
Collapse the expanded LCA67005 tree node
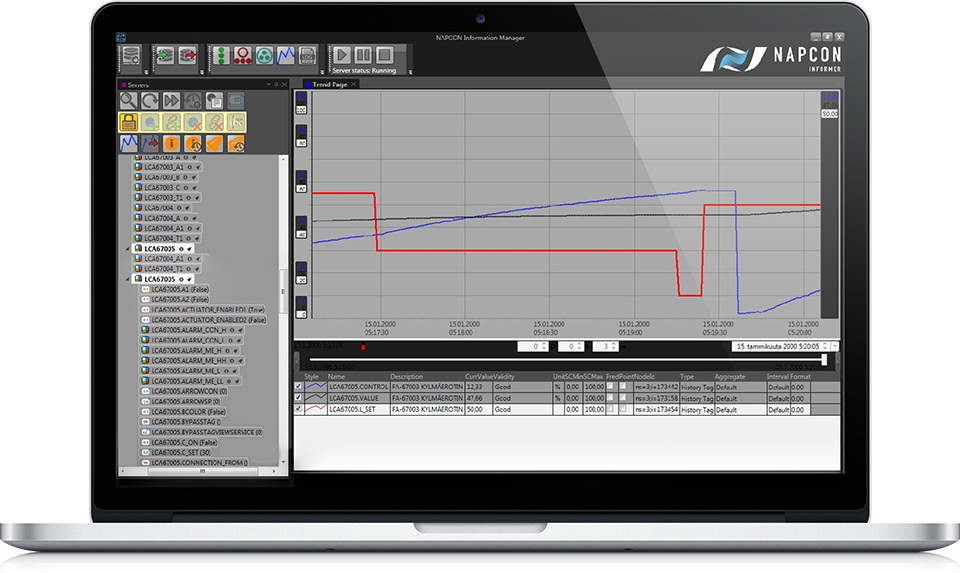(127, 279)
